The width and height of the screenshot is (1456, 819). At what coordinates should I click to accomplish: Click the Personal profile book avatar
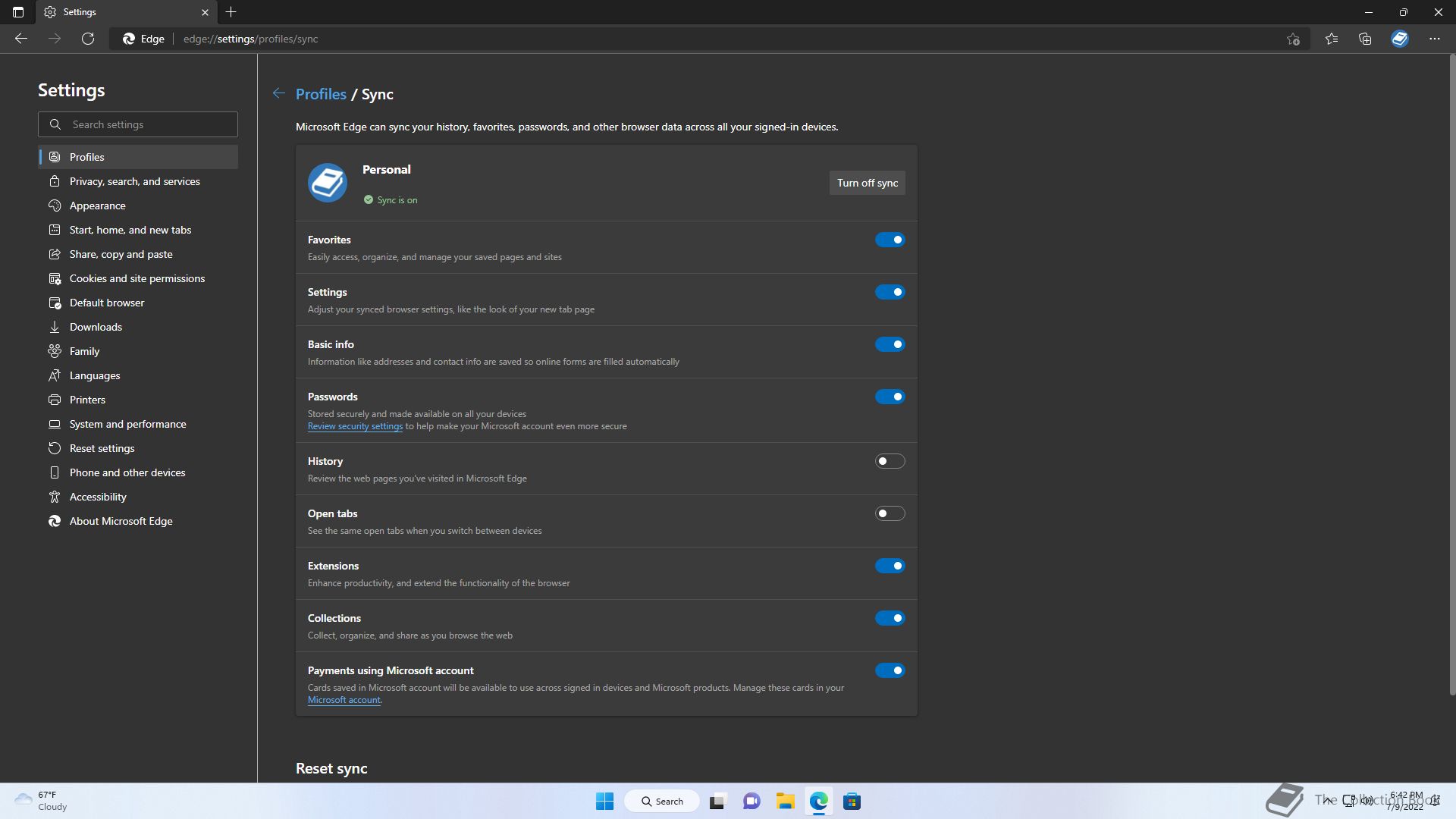coord(328,183)
